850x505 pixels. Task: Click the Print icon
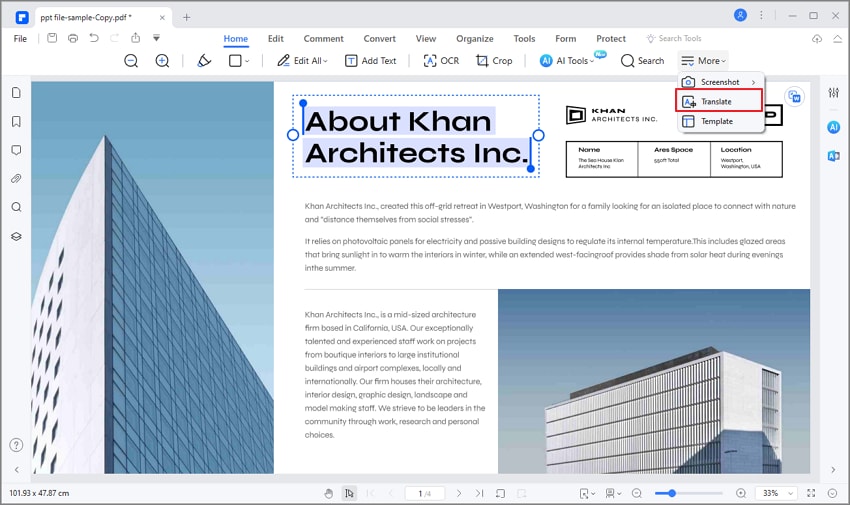coord(73,38)
